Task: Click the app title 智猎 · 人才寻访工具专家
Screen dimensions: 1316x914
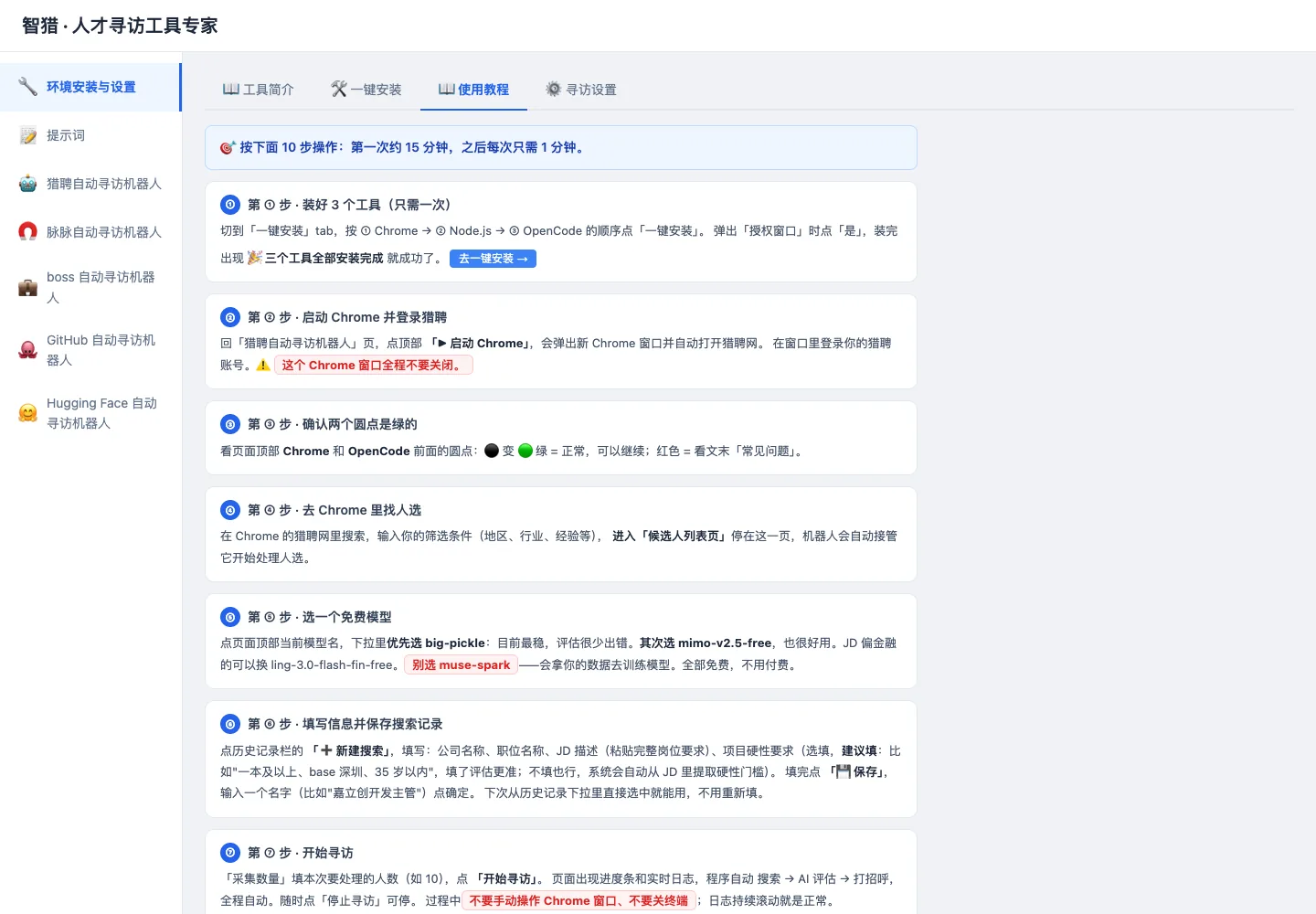Action: pos(120,26)
